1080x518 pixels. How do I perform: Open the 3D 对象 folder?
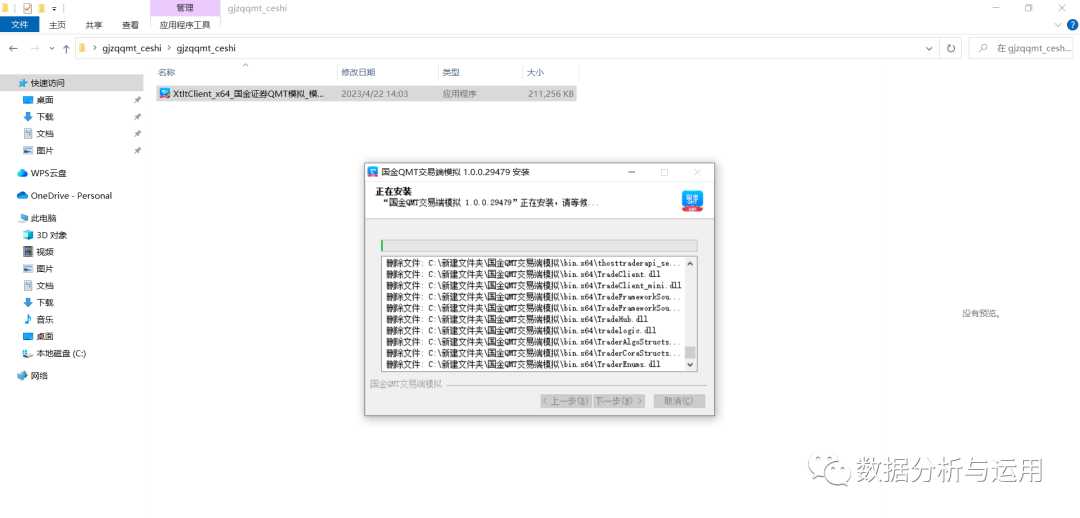pyautogui.click(x=45, y=236)
